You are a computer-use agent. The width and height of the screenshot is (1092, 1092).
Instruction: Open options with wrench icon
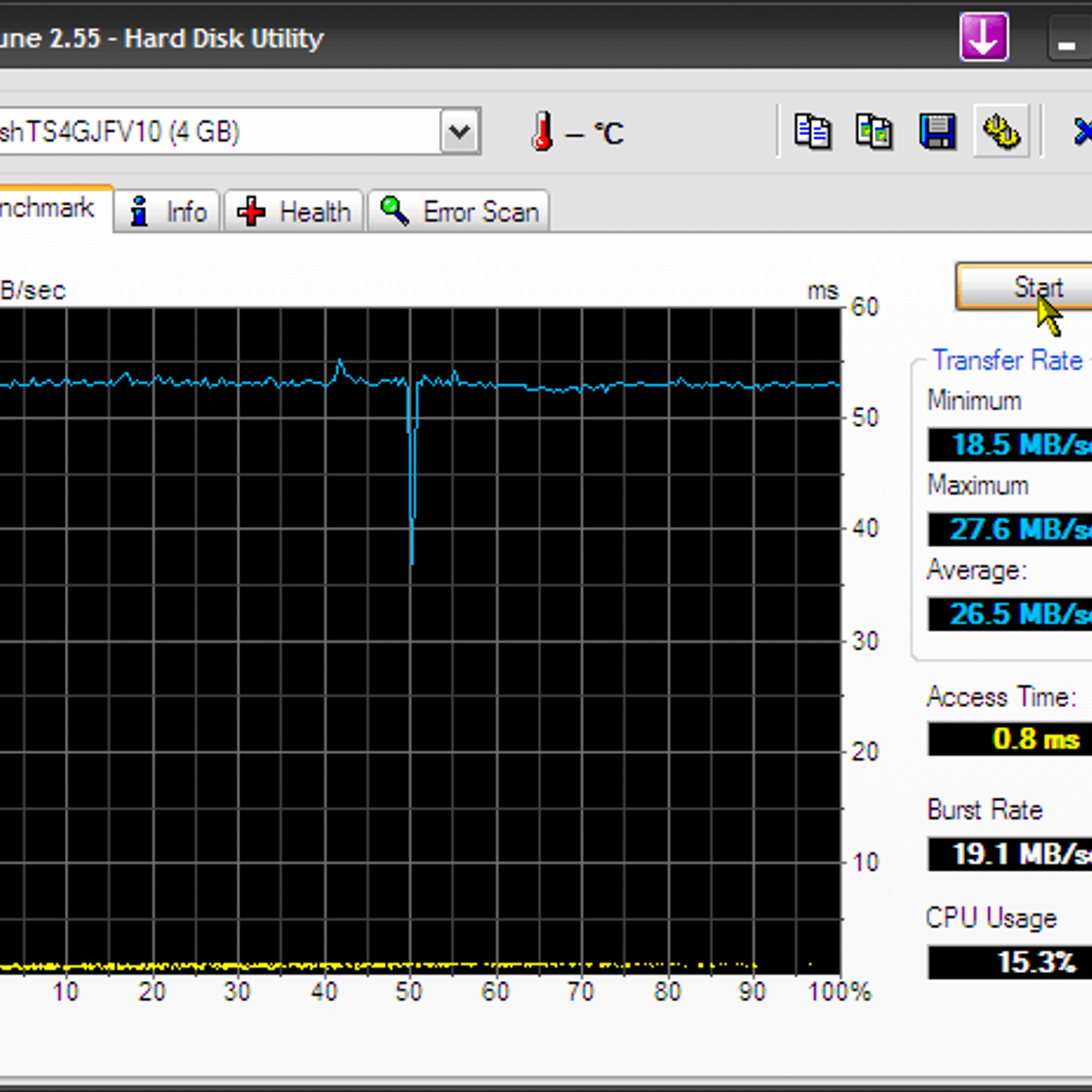click(x=1001, y=130)
